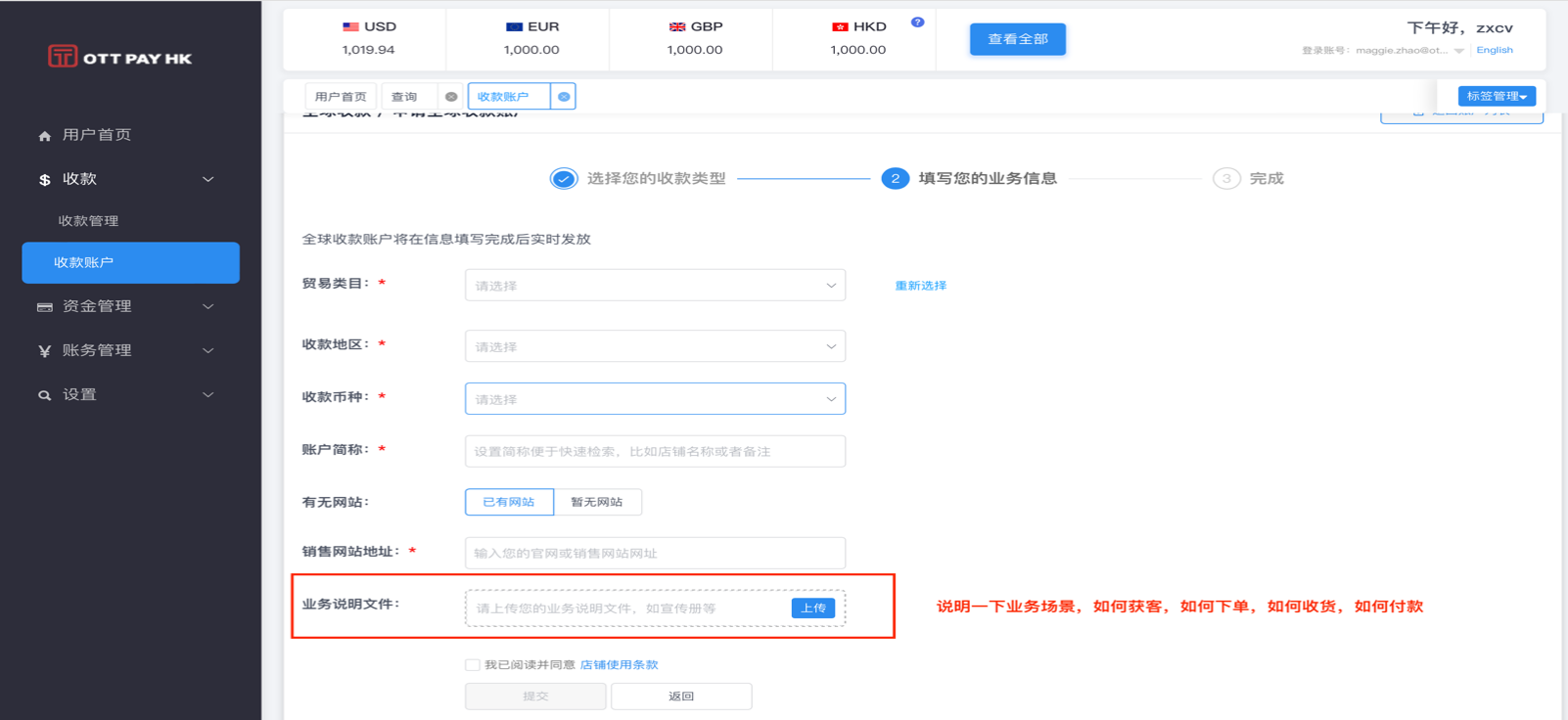
Task: Expand the 收款 sidebar menu
Action: pyautogui.click(x=208, y=179)
